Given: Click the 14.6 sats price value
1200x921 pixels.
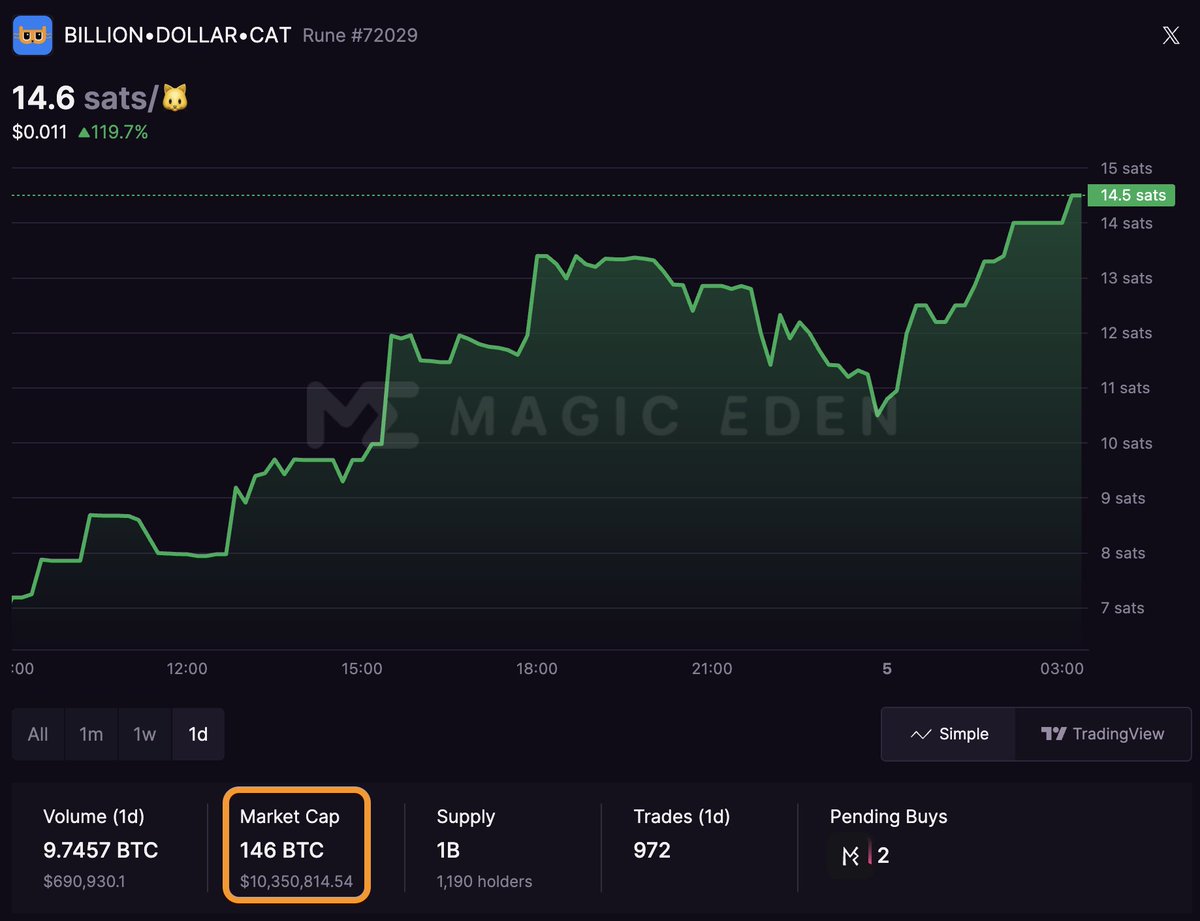Looking at the screenshot, I should 43,98.
